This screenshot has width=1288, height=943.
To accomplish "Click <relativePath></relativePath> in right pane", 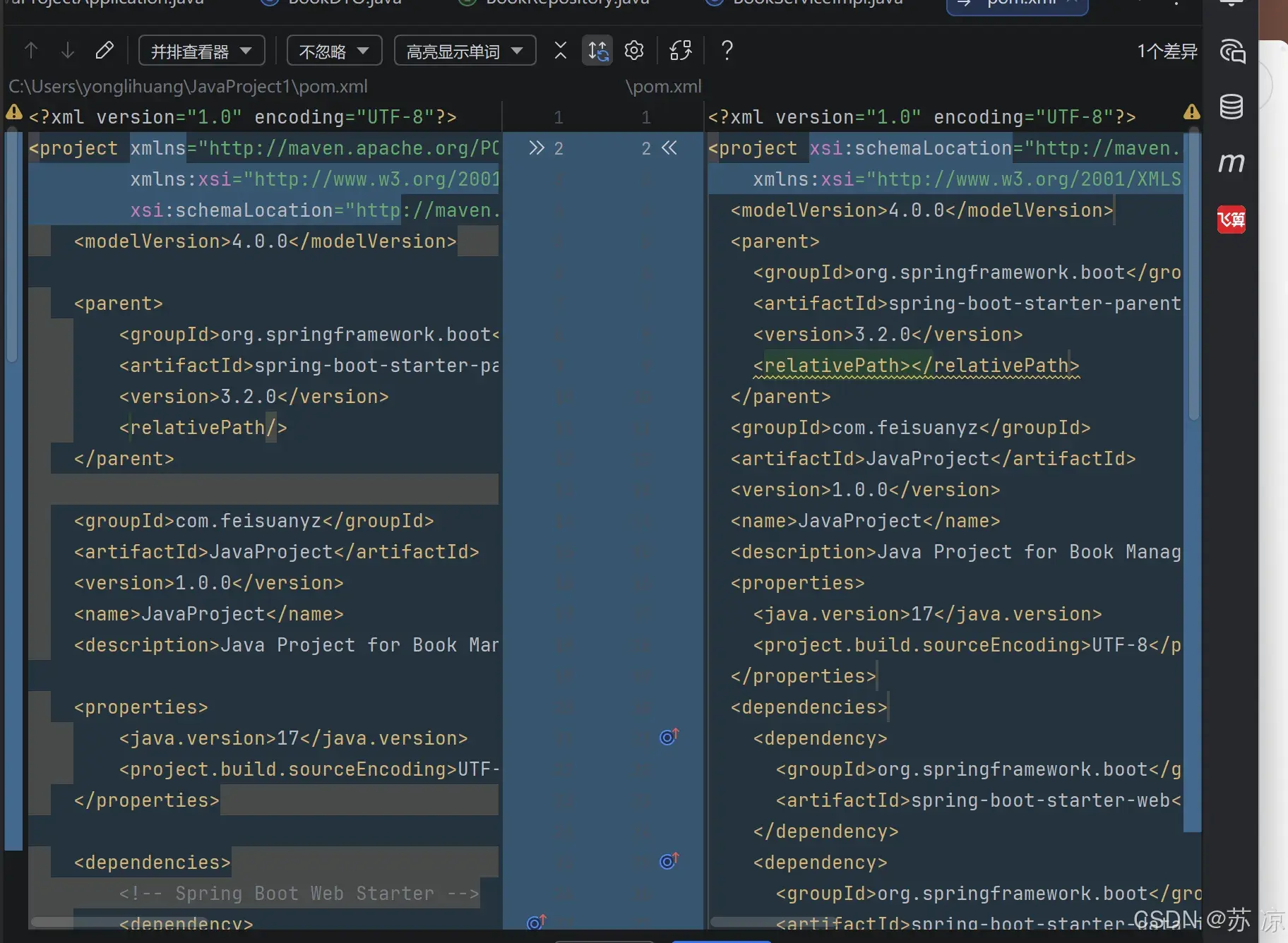I will coord(916,366).
